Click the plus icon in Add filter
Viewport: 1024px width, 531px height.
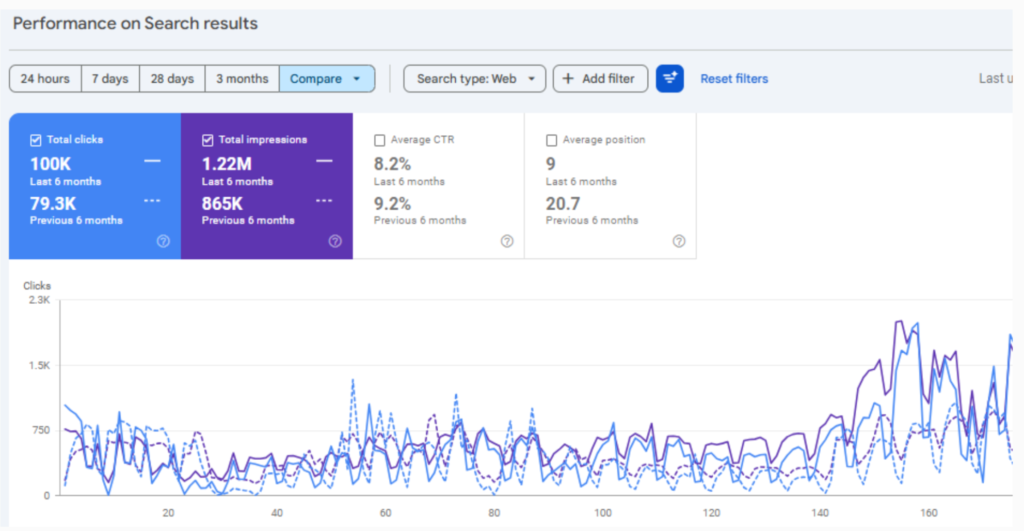tap(569, 79)
